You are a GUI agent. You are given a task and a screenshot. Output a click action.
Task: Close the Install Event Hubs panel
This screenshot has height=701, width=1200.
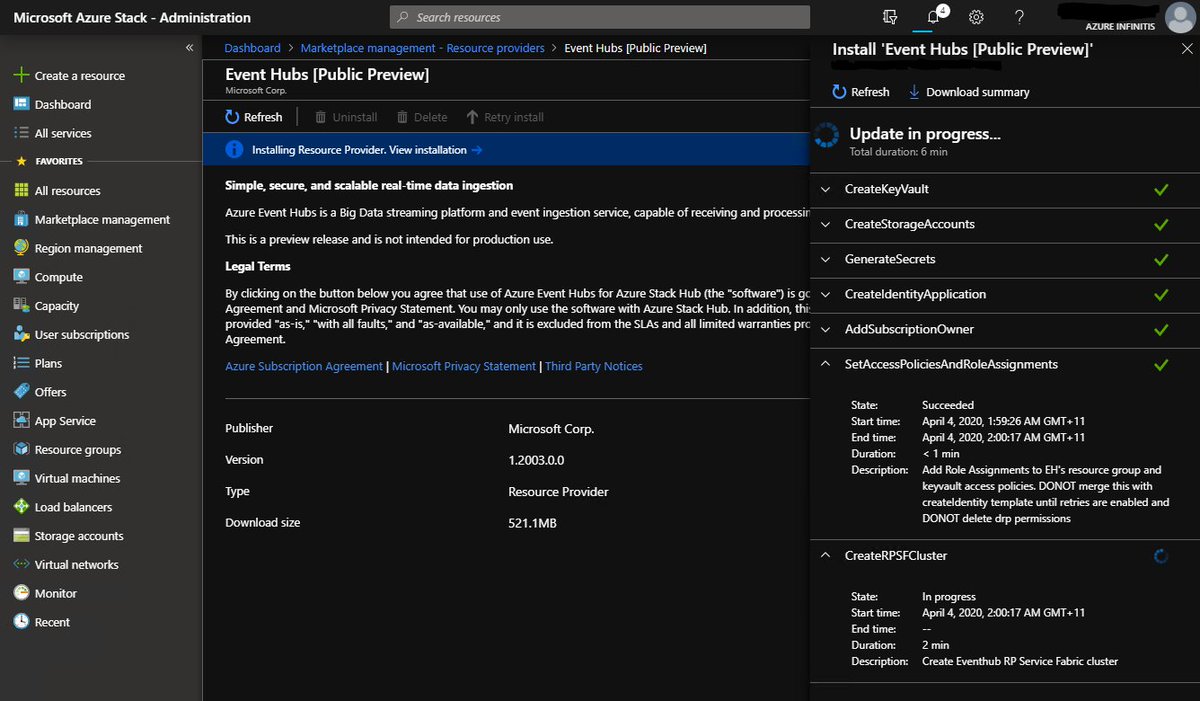(x=1187, y=49)
